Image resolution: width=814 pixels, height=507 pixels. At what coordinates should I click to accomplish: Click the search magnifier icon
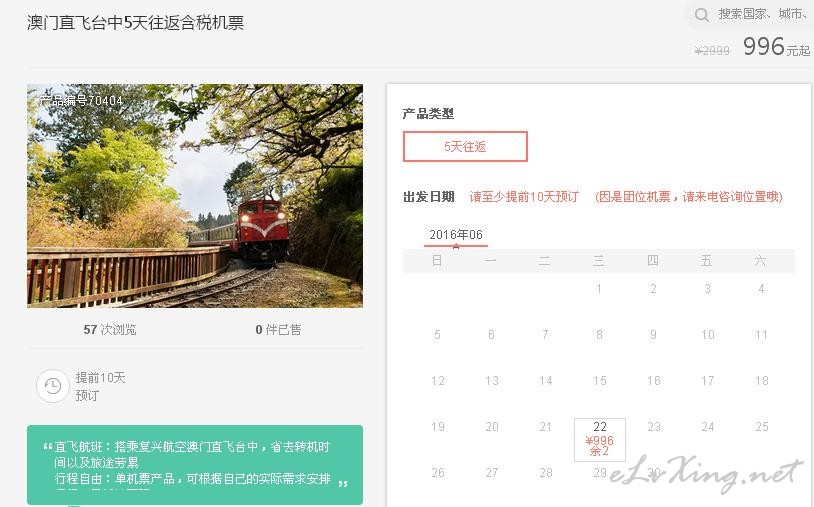pos(702,15)
